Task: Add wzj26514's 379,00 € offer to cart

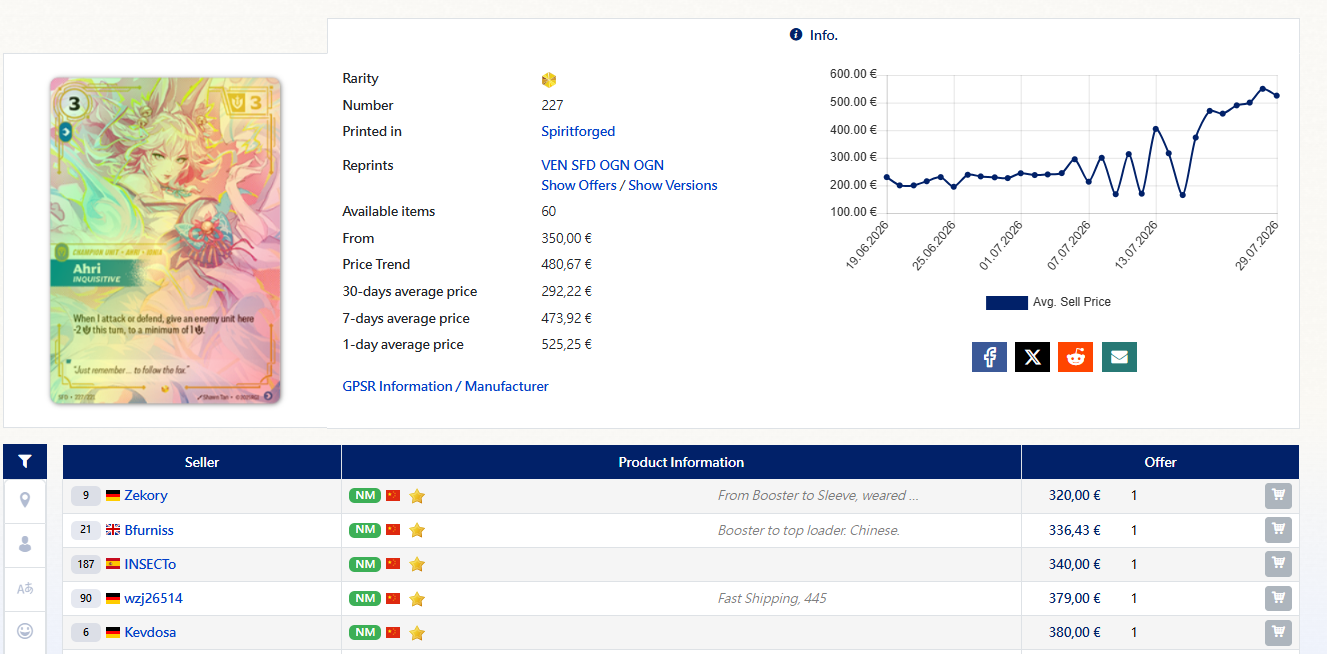Action: (x=1278, y=598)
